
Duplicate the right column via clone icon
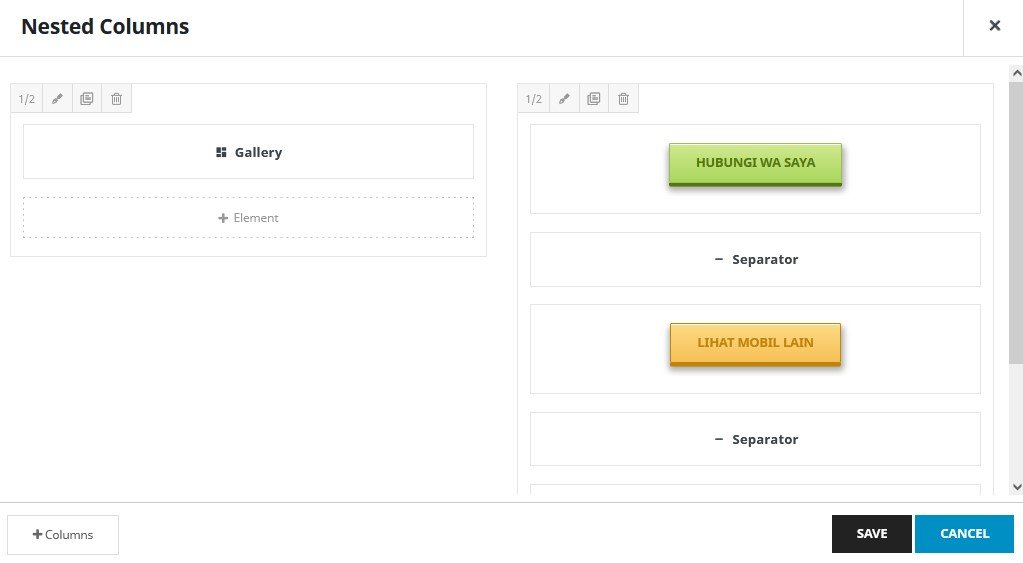coord(594,99)
